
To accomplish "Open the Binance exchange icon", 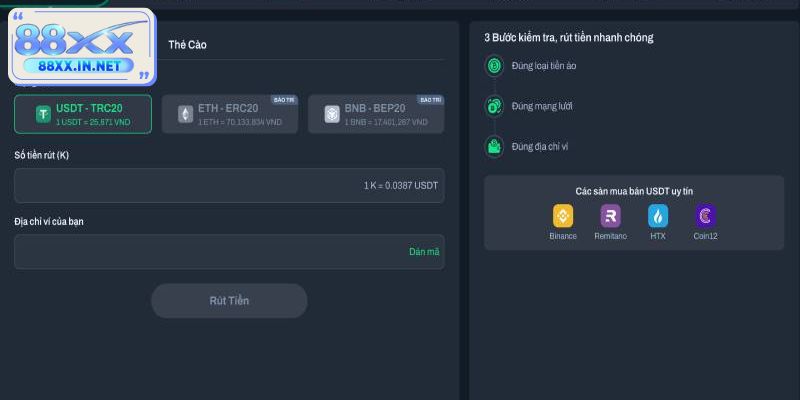I will pyautogui.click(x=563, y=216).
